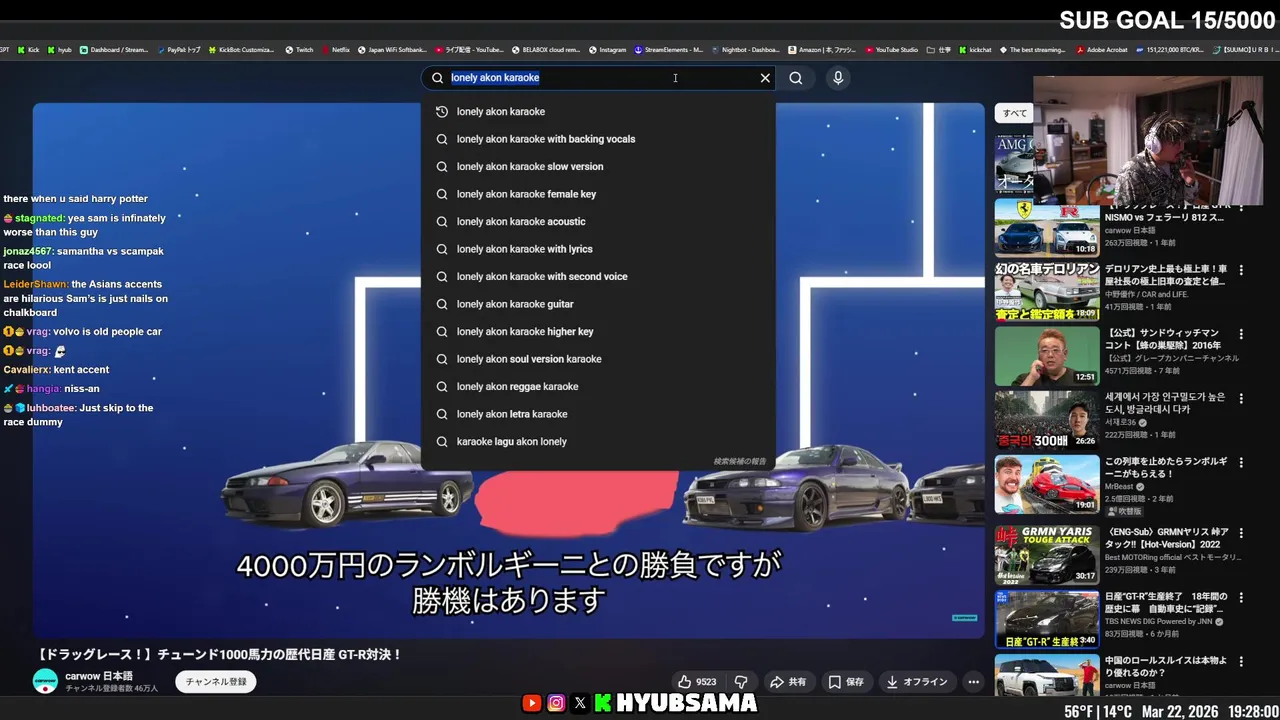This screenshot has width=1280, height=720.
Task: Choose suggestion 'lonely akon karaoke female key'
Action: (598, 194)
